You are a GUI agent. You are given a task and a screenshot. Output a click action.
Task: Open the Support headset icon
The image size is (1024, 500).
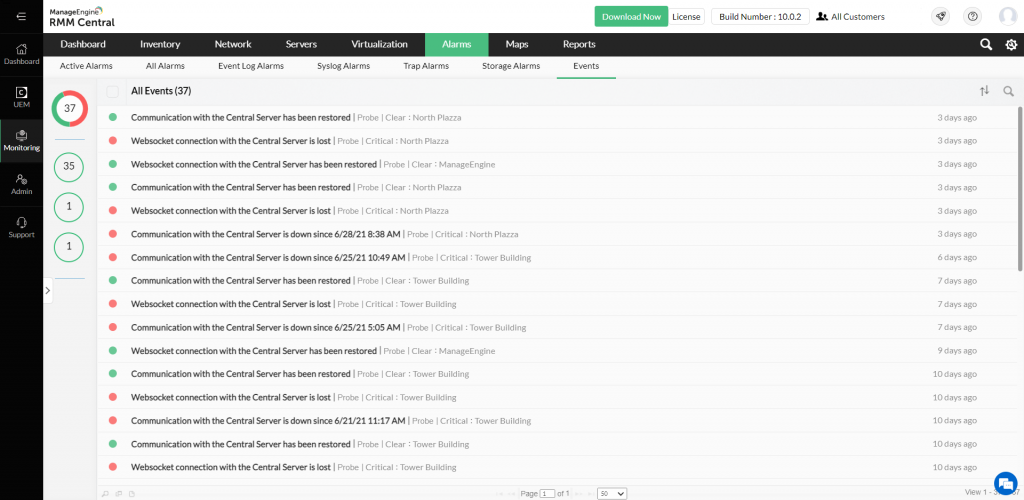coord(21,226)
